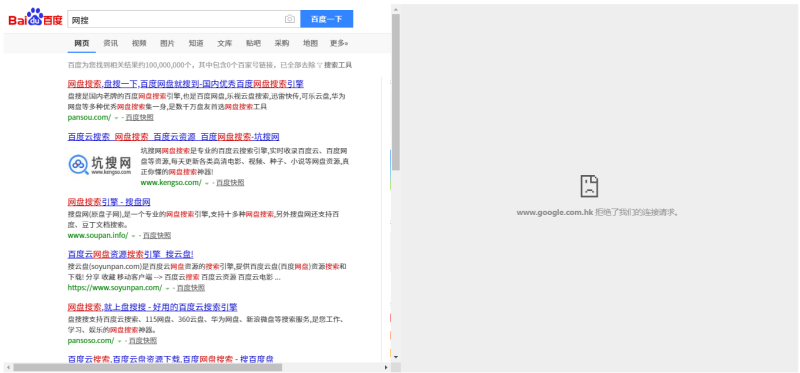Click the vertical scrollbar thumb of Baidu pane
800x373 pixels.
(396, 92)
